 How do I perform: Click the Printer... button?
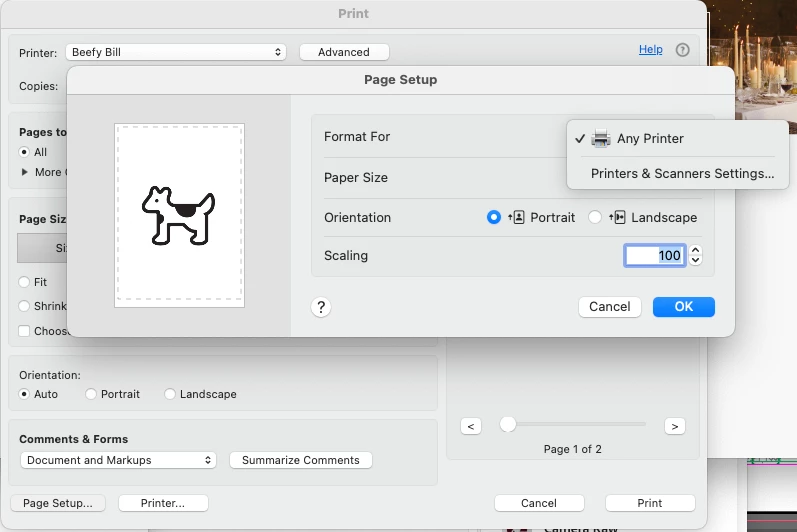pyautogui.click(x=163, y=503)
